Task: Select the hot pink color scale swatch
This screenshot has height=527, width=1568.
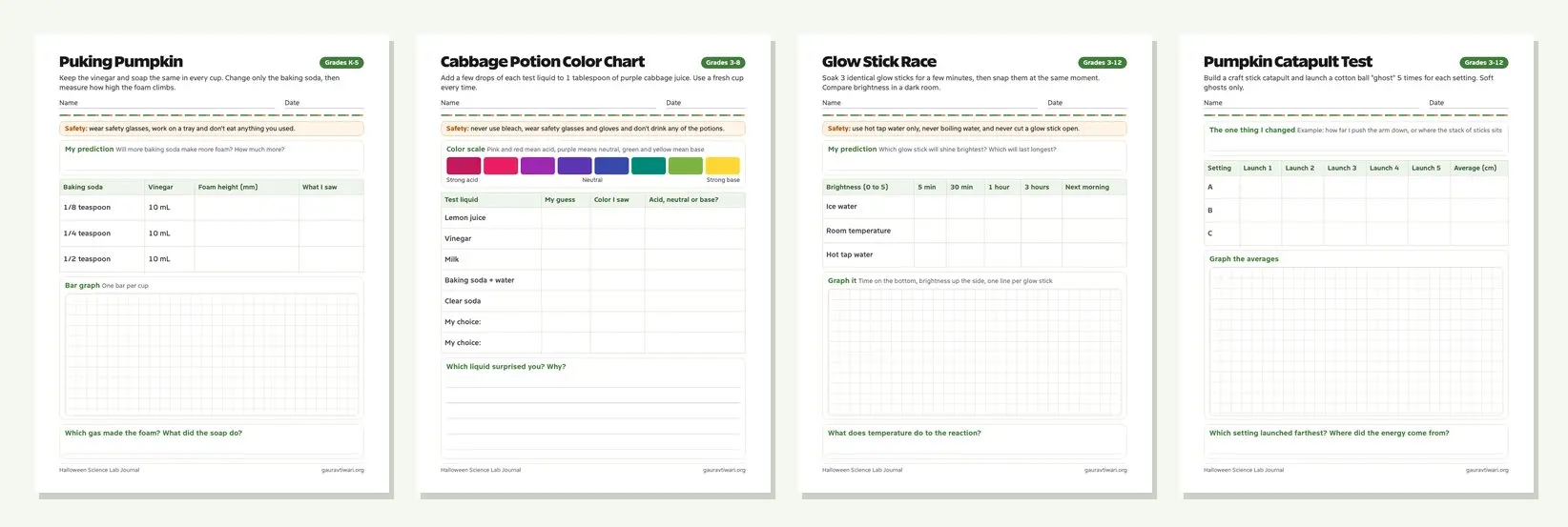Action: coord(501,166)
